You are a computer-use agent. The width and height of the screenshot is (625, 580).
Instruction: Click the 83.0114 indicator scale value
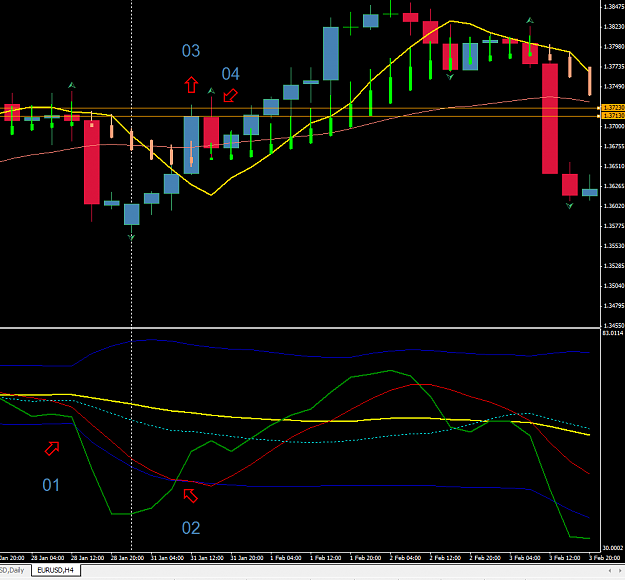613,333
